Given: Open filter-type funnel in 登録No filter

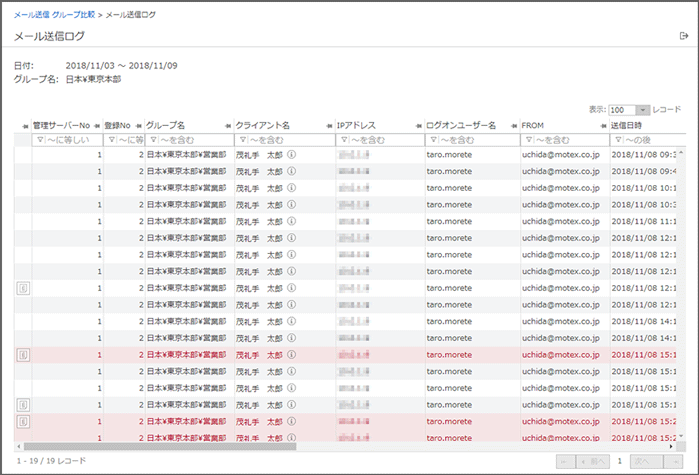Looking at the screenshot, I should pos(112,140).
